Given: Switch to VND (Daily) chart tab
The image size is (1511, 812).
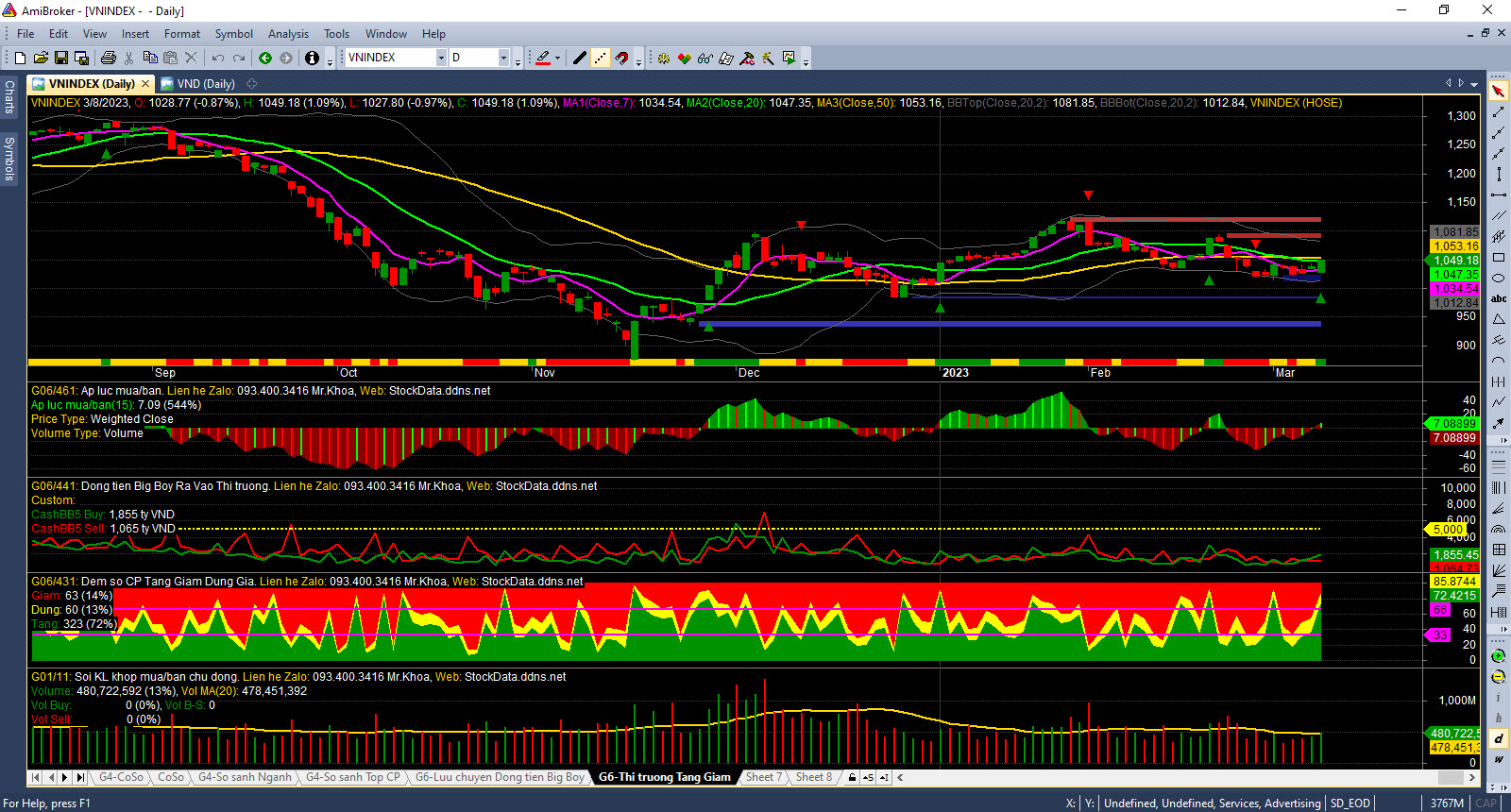Looking at the screenshot, I should pyautogui.click(x=197, y=84).
